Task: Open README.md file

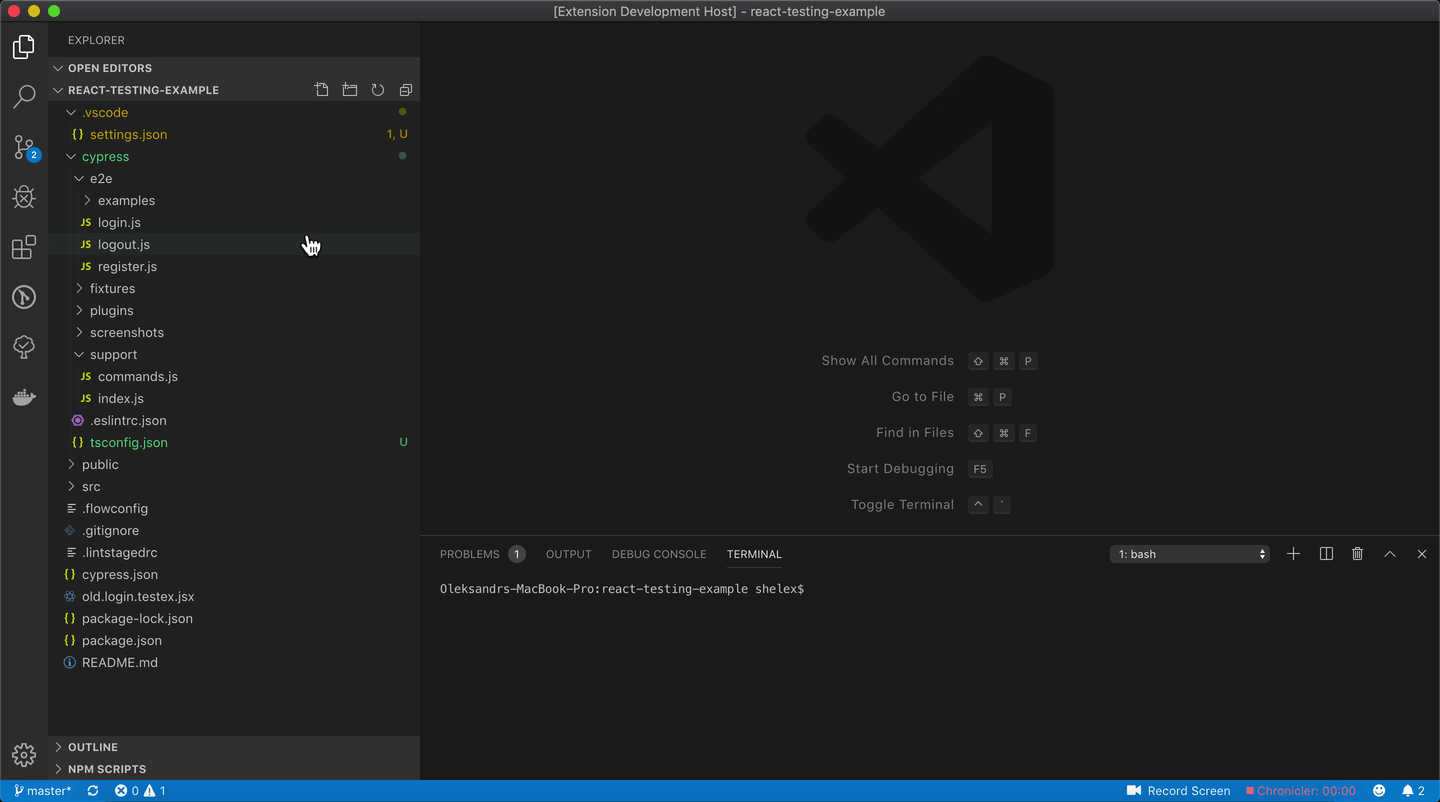Action: pos(234,663)
